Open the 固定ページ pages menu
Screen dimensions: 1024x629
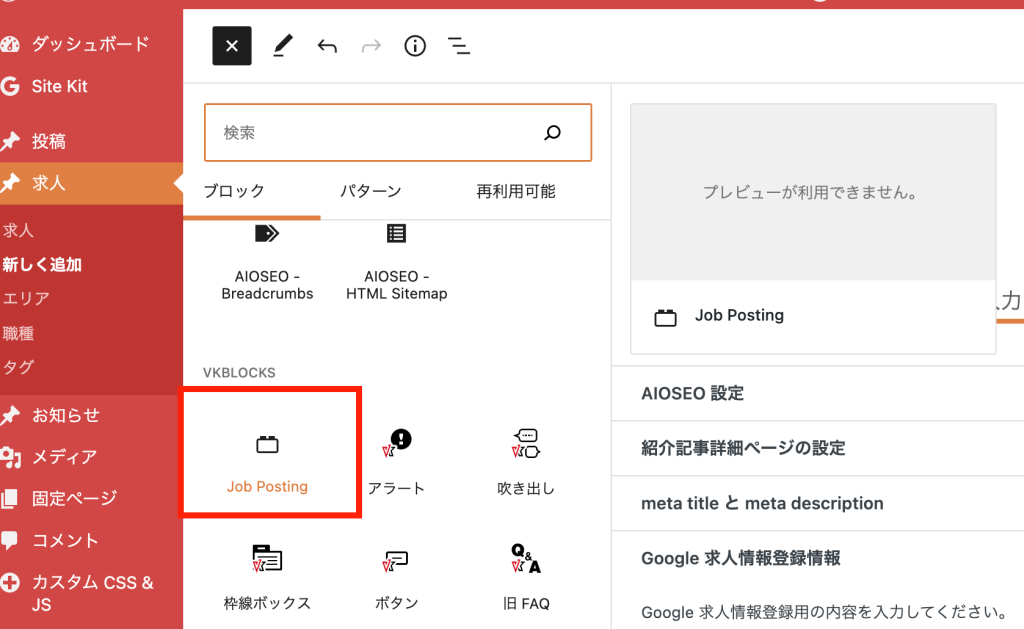[74, 498]
